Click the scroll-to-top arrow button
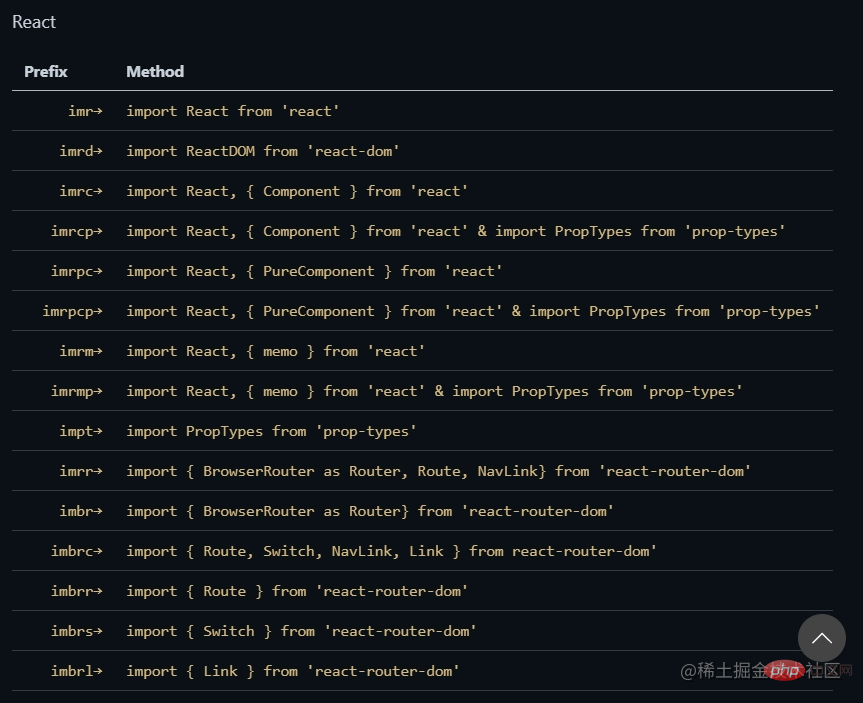The image size is (863, 703). tap(822, 638)
